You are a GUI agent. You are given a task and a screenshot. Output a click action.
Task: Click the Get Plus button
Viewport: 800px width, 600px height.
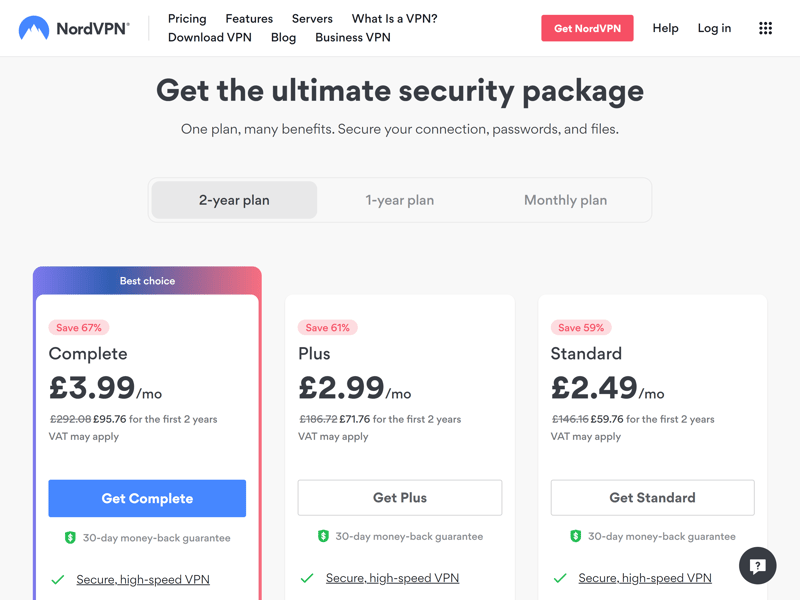pos(400,497)
